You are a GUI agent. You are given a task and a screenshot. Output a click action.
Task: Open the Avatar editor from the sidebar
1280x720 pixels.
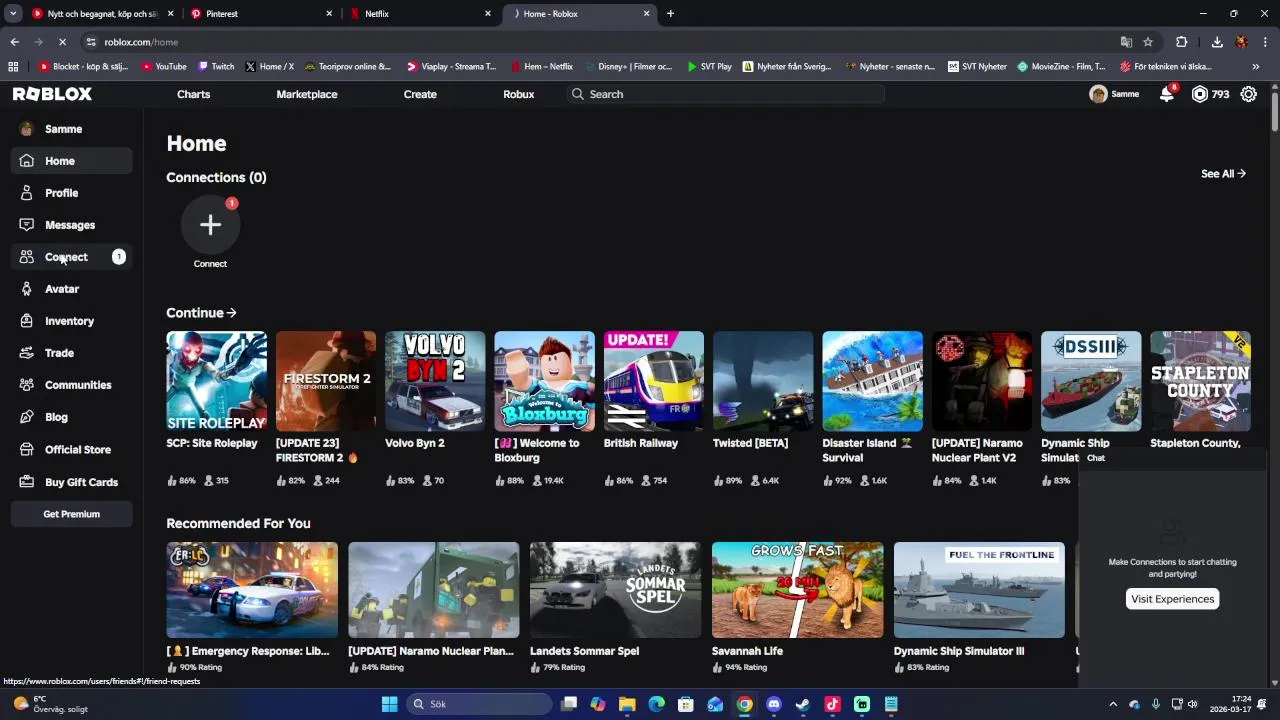pos(71,289)
